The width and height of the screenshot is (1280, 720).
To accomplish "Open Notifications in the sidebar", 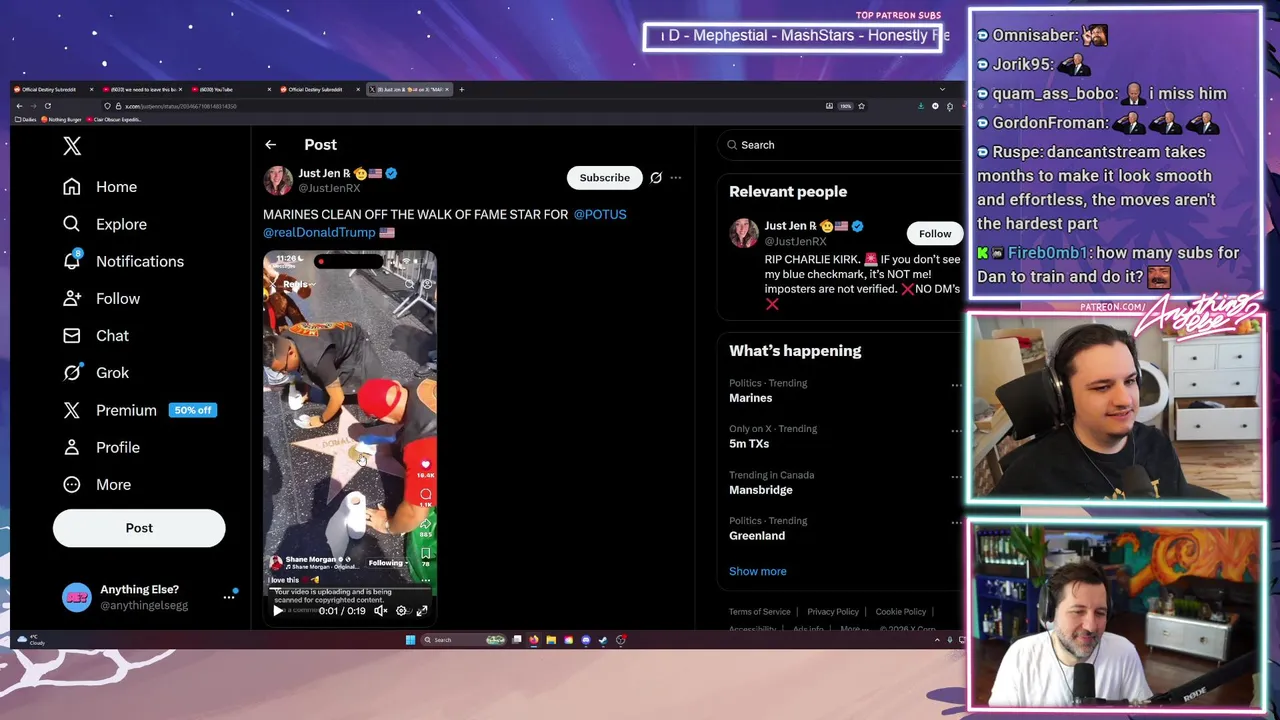I will [123, 261].
